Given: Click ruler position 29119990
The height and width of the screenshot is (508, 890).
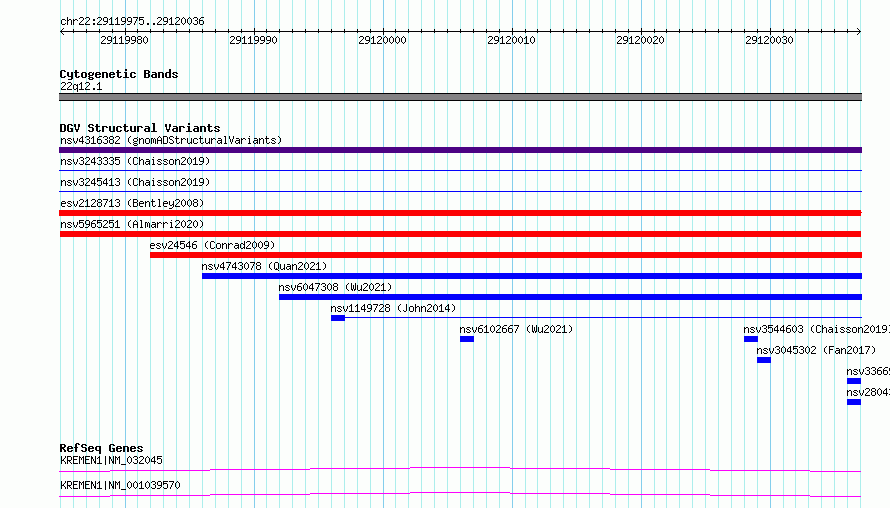Looking at the screenshot, I should 253,40.
